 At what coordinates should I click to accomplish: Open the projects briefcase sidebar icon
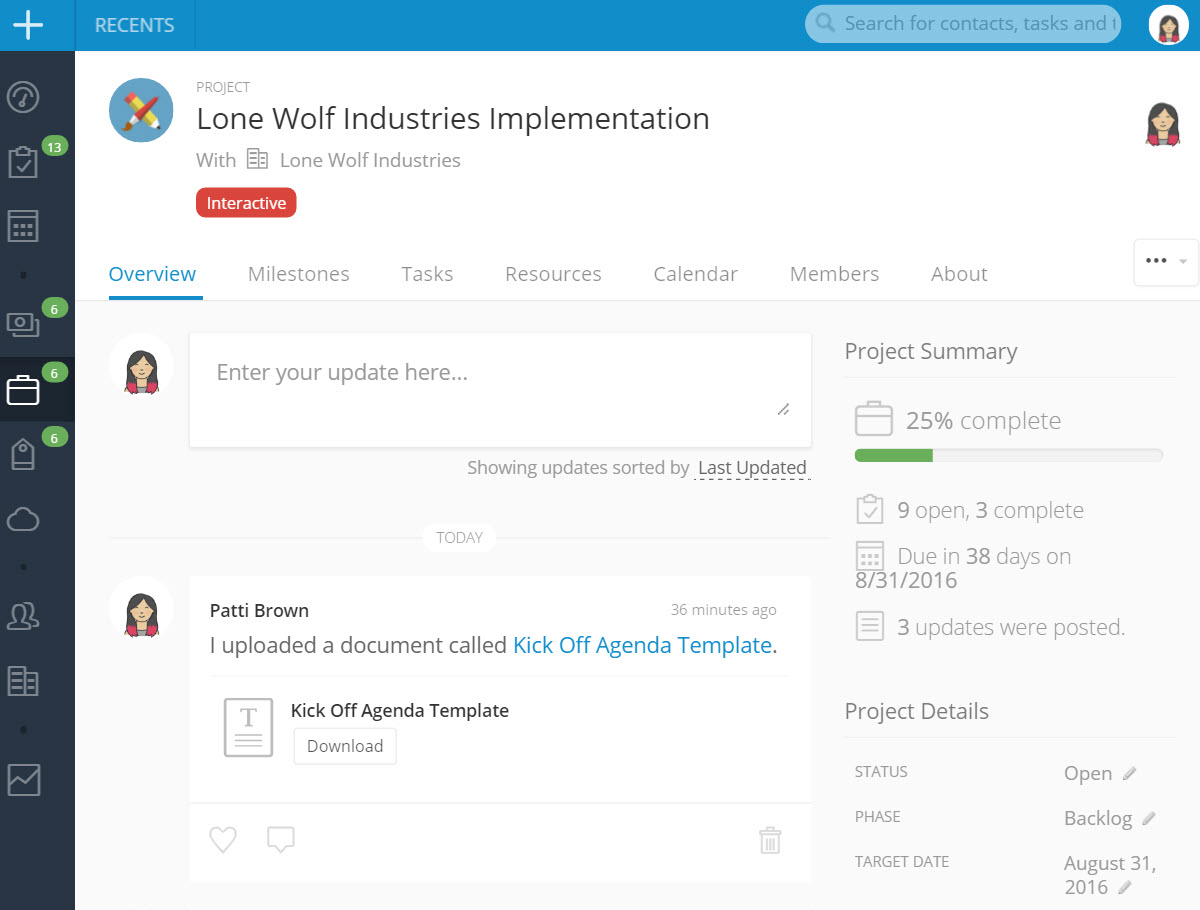[23, 390]
